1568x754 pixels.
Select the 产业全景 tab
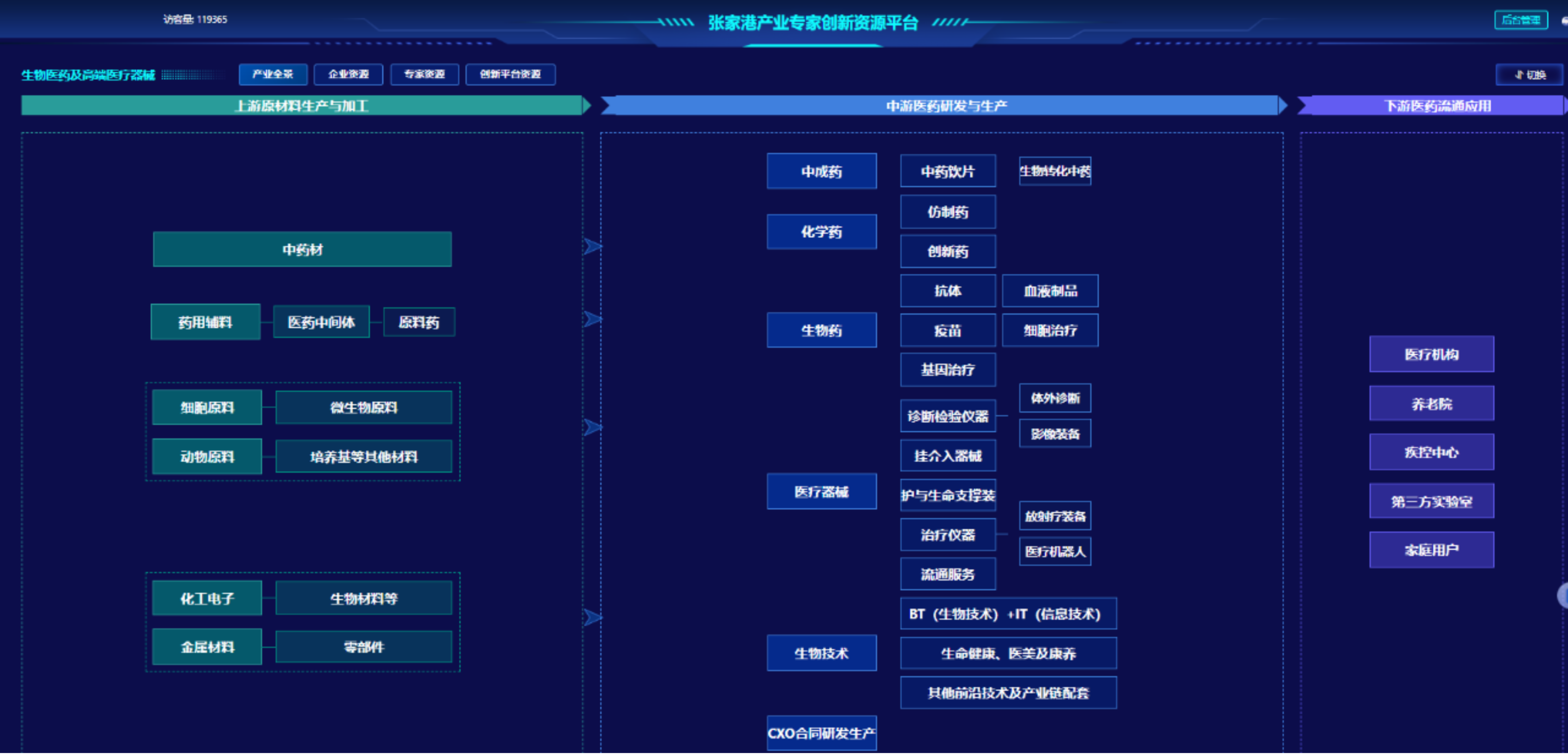pos(273,74)
